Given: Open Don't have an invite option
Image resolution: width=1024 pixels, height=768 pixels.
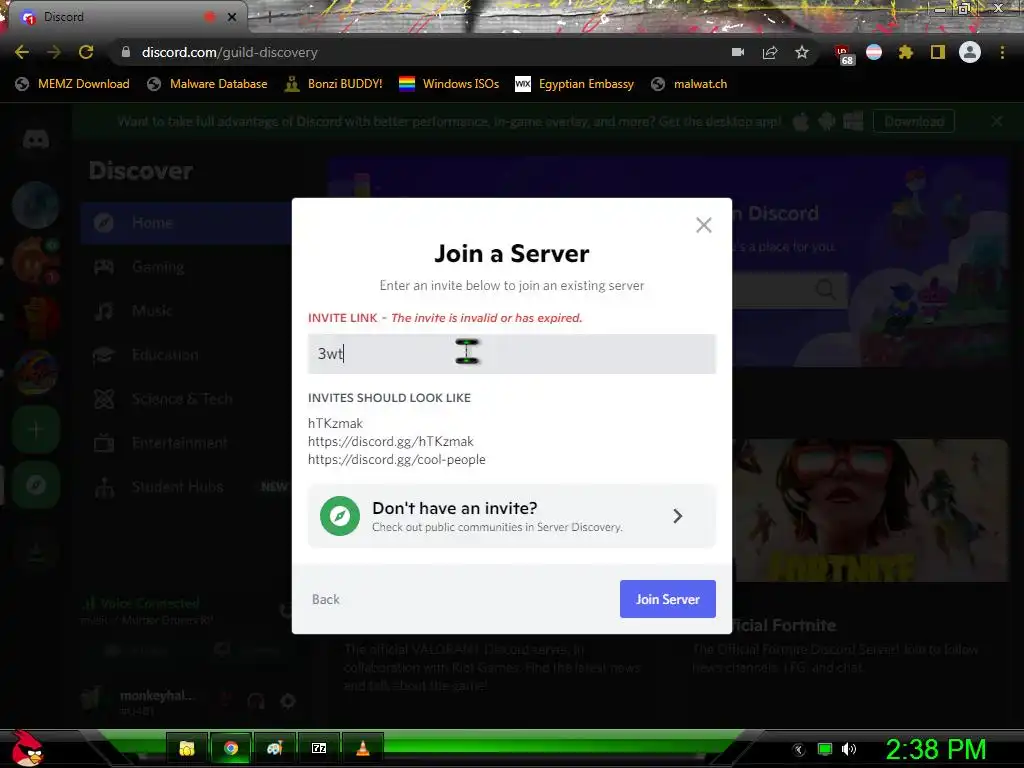Looking at the screenshot, I should (x=511, y=516).
